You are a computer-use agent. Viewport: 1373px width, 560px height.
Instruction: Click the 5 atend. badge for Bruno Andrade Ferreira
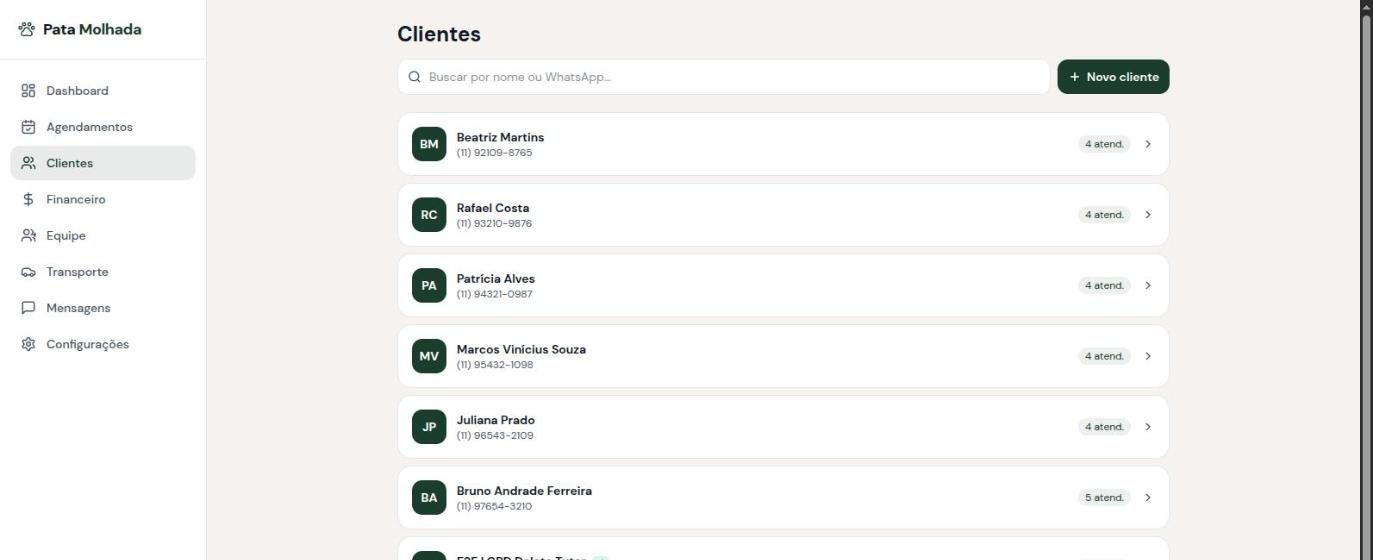1104,497
